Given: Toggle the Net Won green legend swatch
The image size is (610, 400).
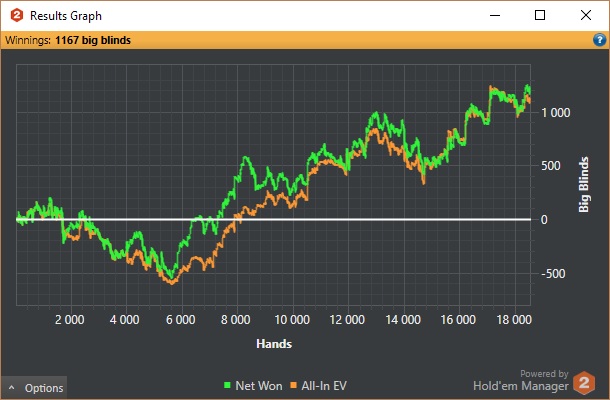Looking at the screenshot, I should [x=227, y=385].
